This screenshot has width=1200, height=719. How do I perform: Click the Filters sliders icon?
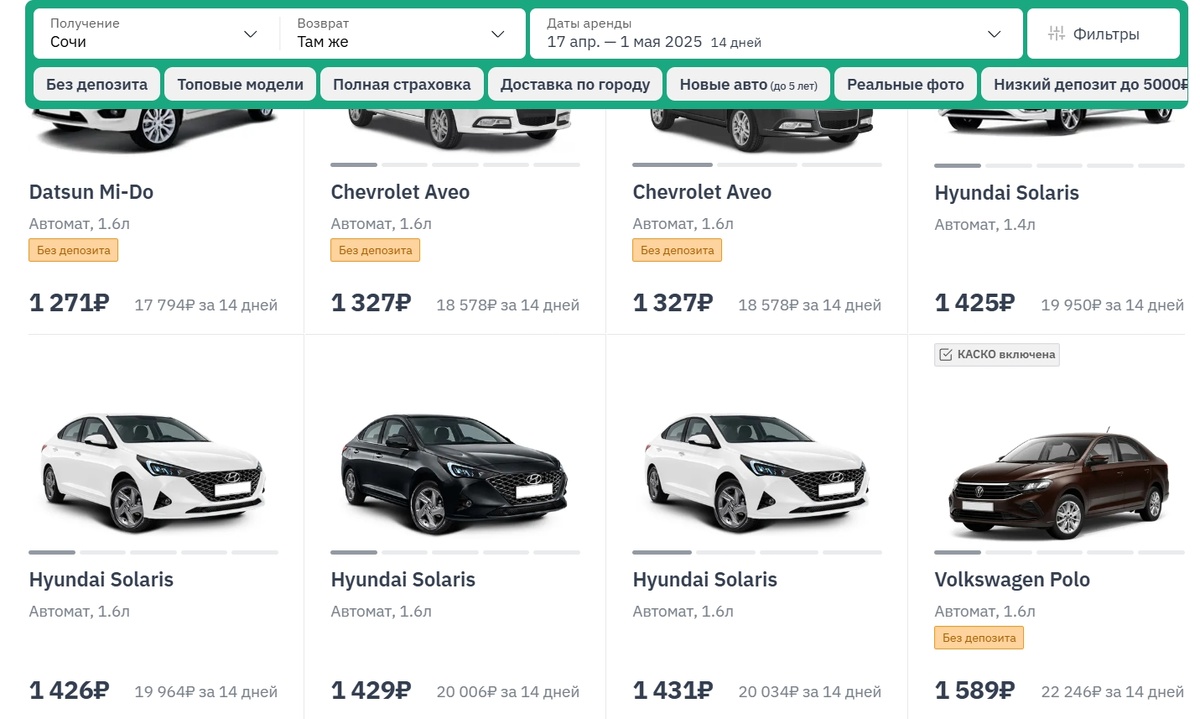(x=1056, y=34)
